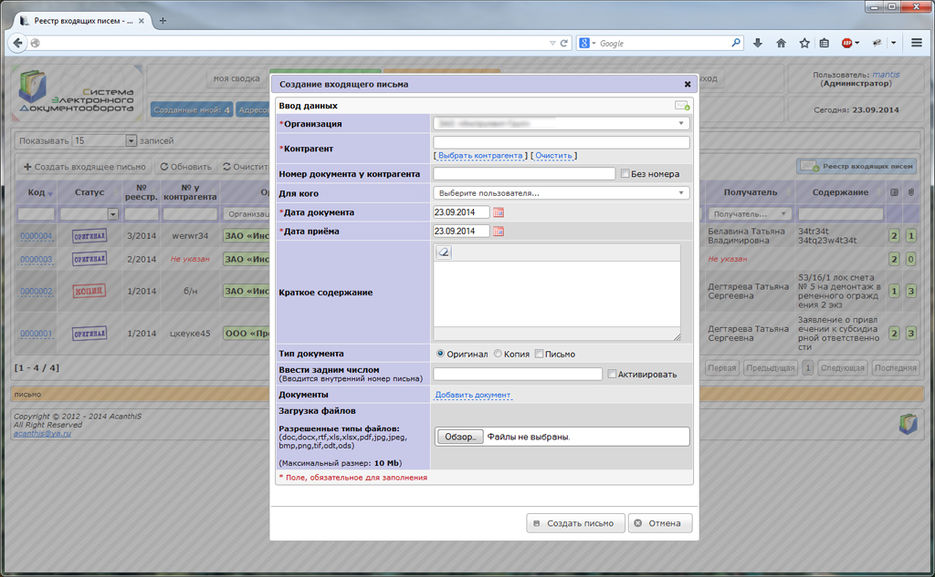Click the Ввести задним числом input field
The image size is (935, 577).
click(x=518, y=374)
